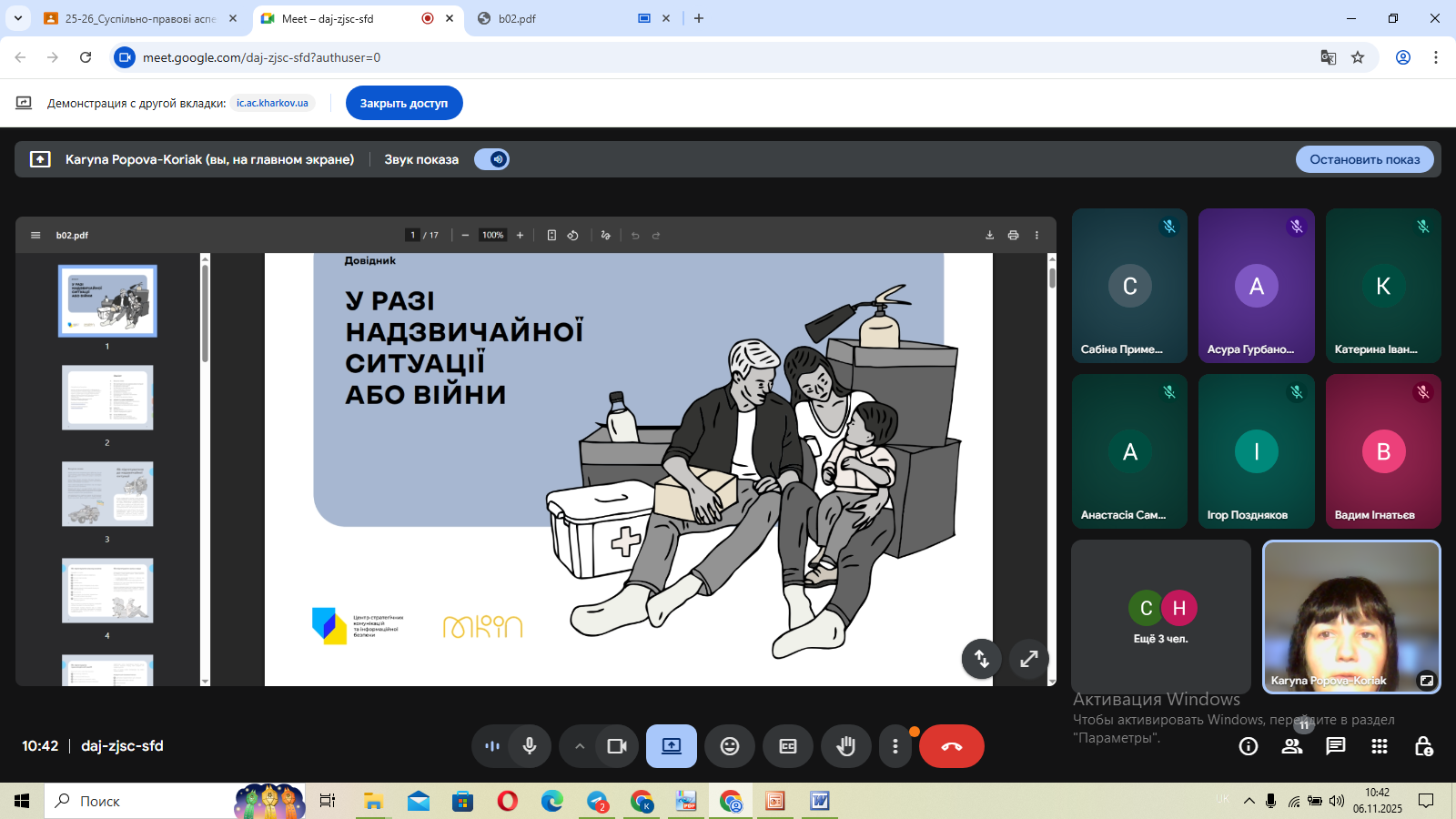Click the Закрыть доступ button

click(403, 103)
